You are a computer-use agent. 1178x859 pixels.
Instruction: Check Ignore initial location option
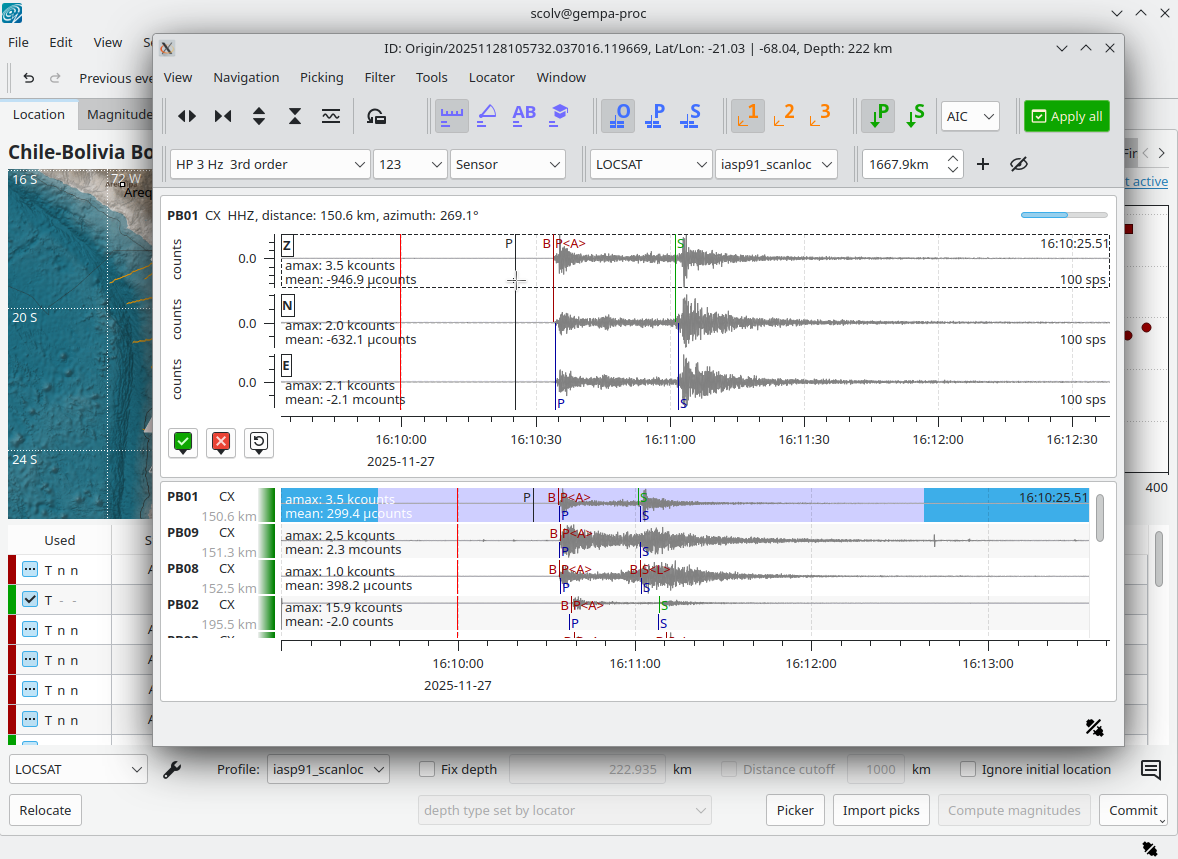(x=968, y=769)
